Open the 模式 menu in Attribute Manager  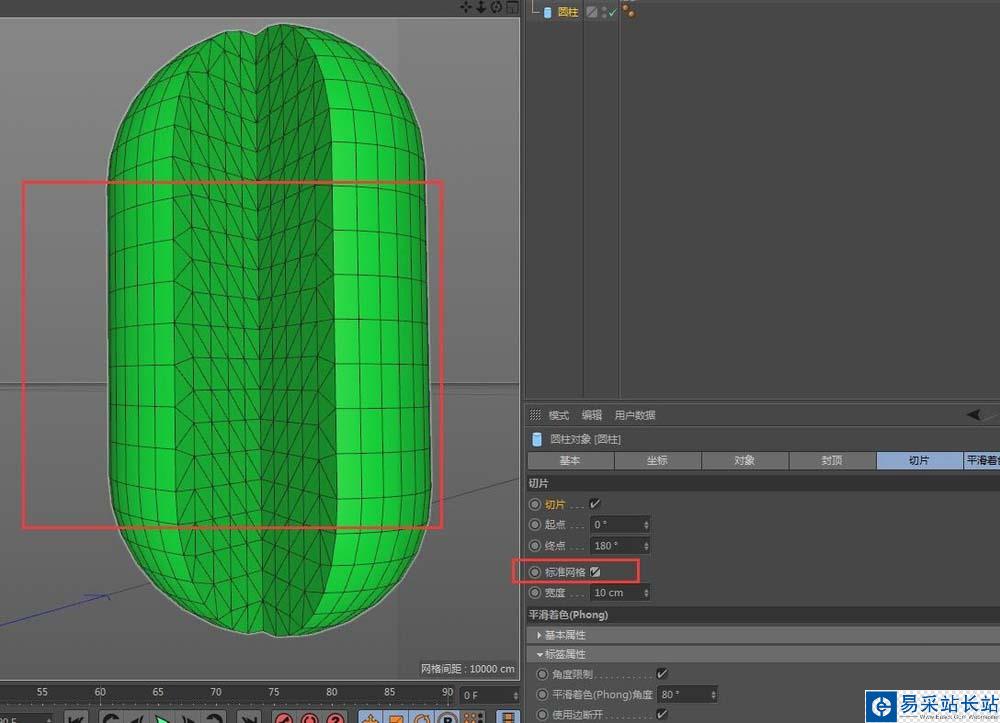point(558,415)
